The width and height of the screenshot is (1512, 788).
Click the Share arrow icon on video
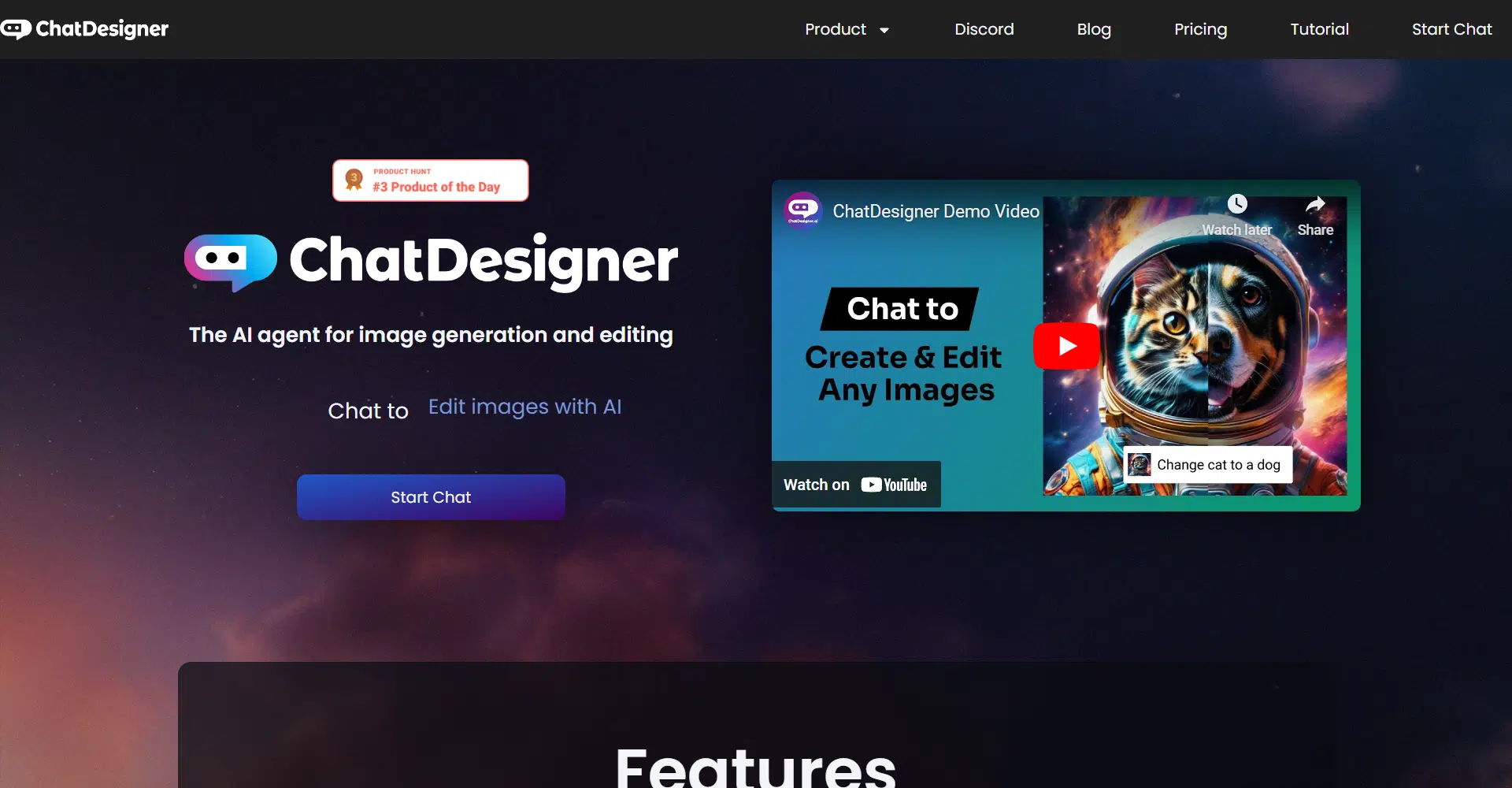coord(1315,206)
